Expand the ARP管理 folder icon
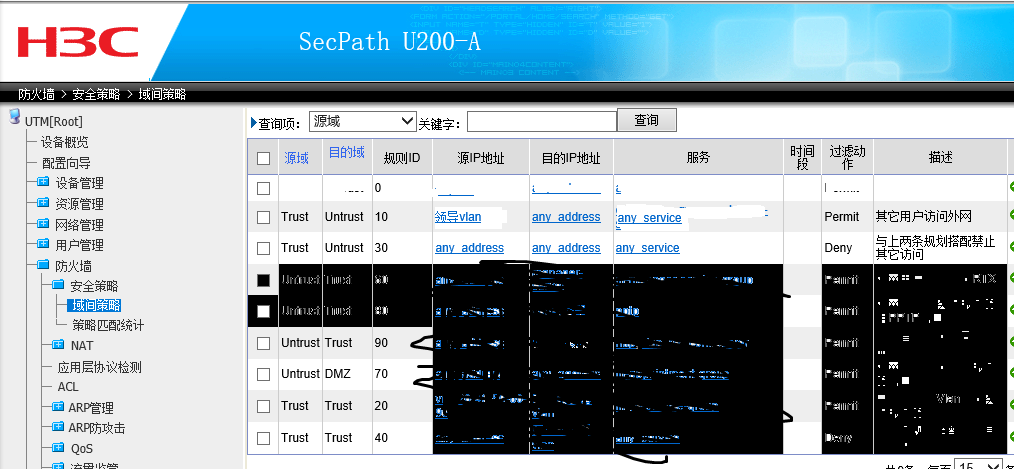The height and width of the screenshot is (474, 1018). (58, 407)
